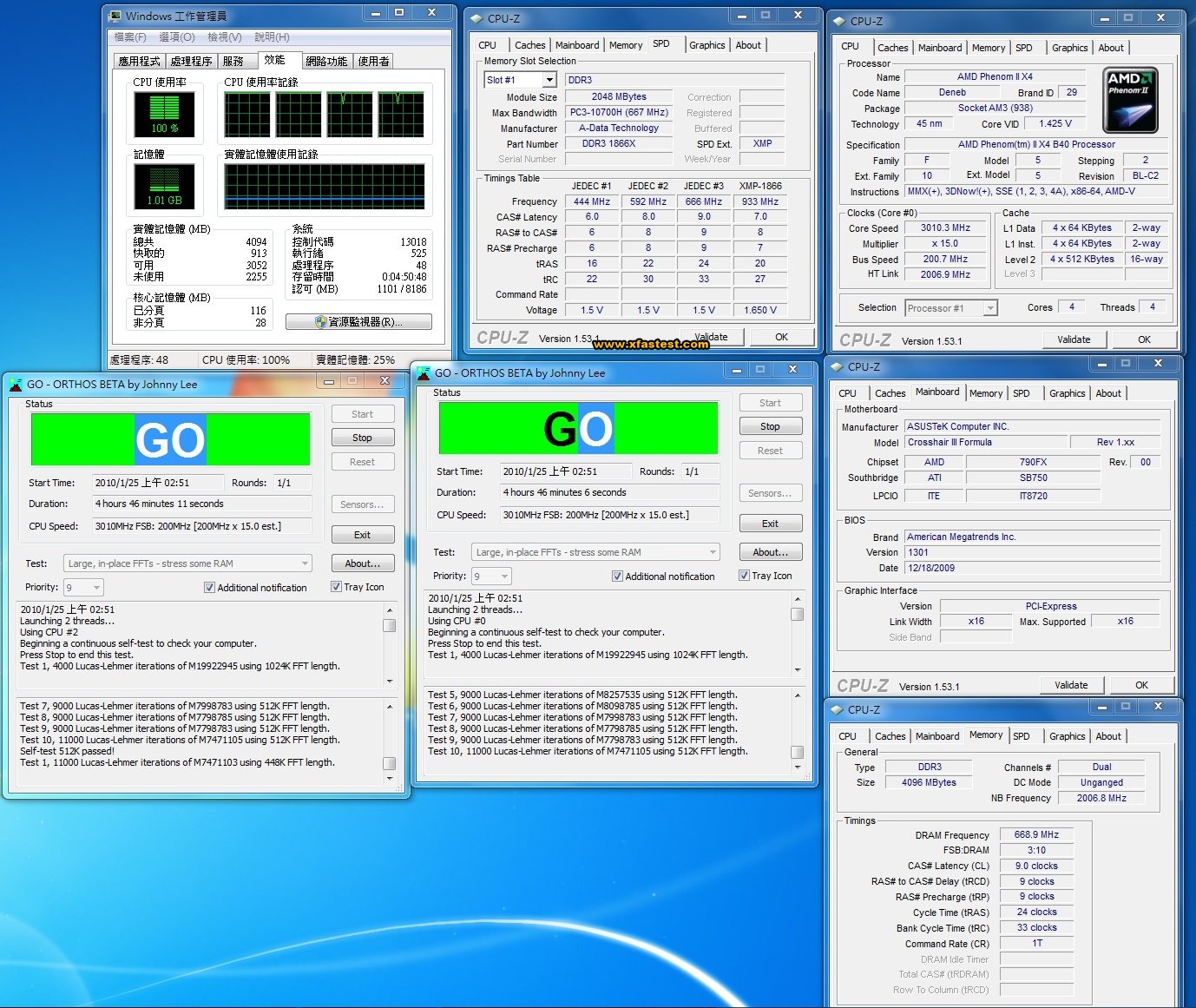Switch to Graphics tab in CPU-Z CPU window
This screenshot has width=1196, height=1008.
pos(1069,48)
